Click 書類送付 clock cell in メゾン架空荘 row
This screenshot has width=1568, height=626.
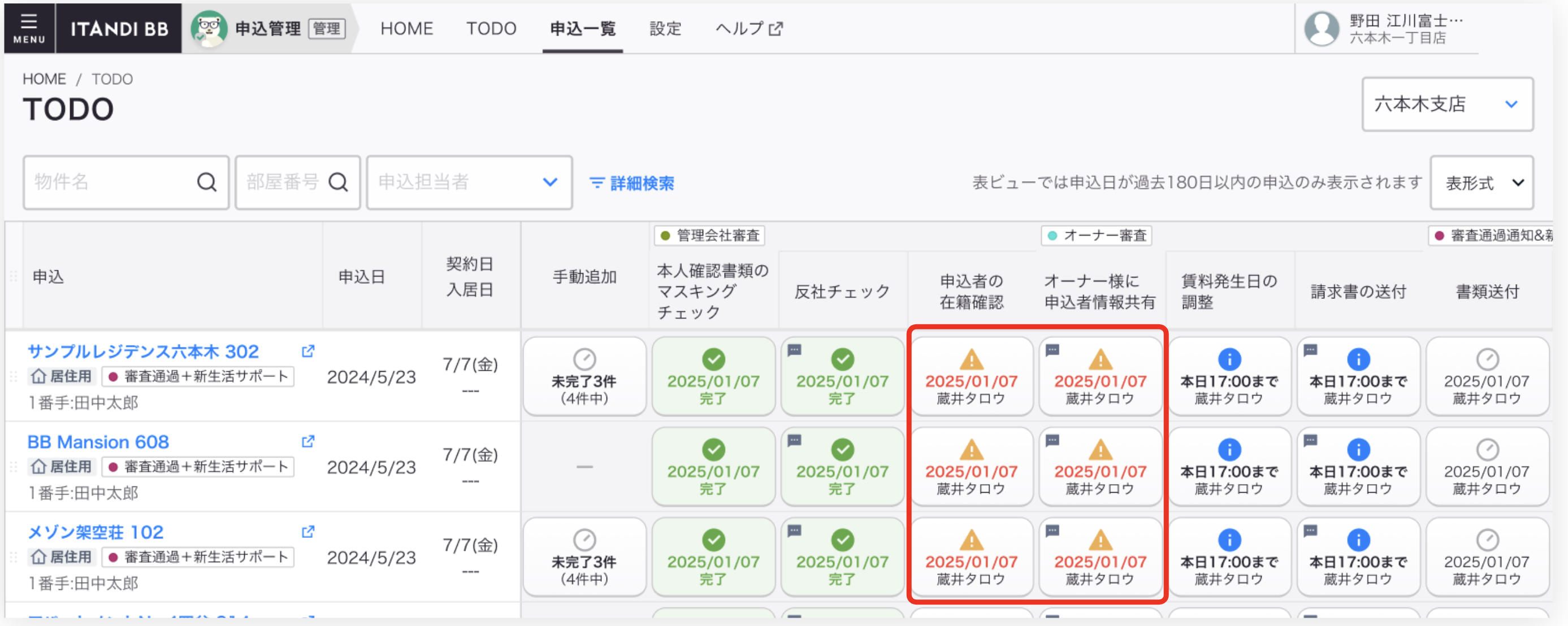tap(1488, 557)
